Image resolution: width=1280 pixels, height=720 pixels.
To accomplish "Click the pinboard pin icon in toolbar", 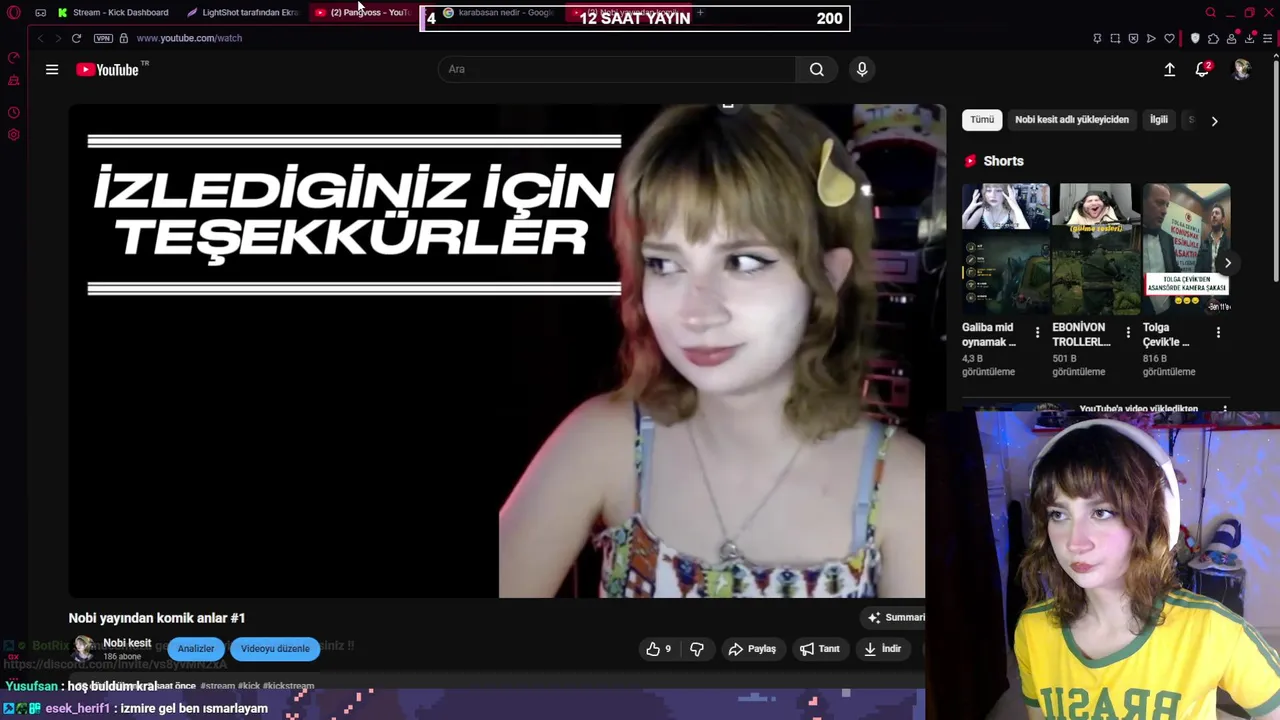I will pos(1097,38).
